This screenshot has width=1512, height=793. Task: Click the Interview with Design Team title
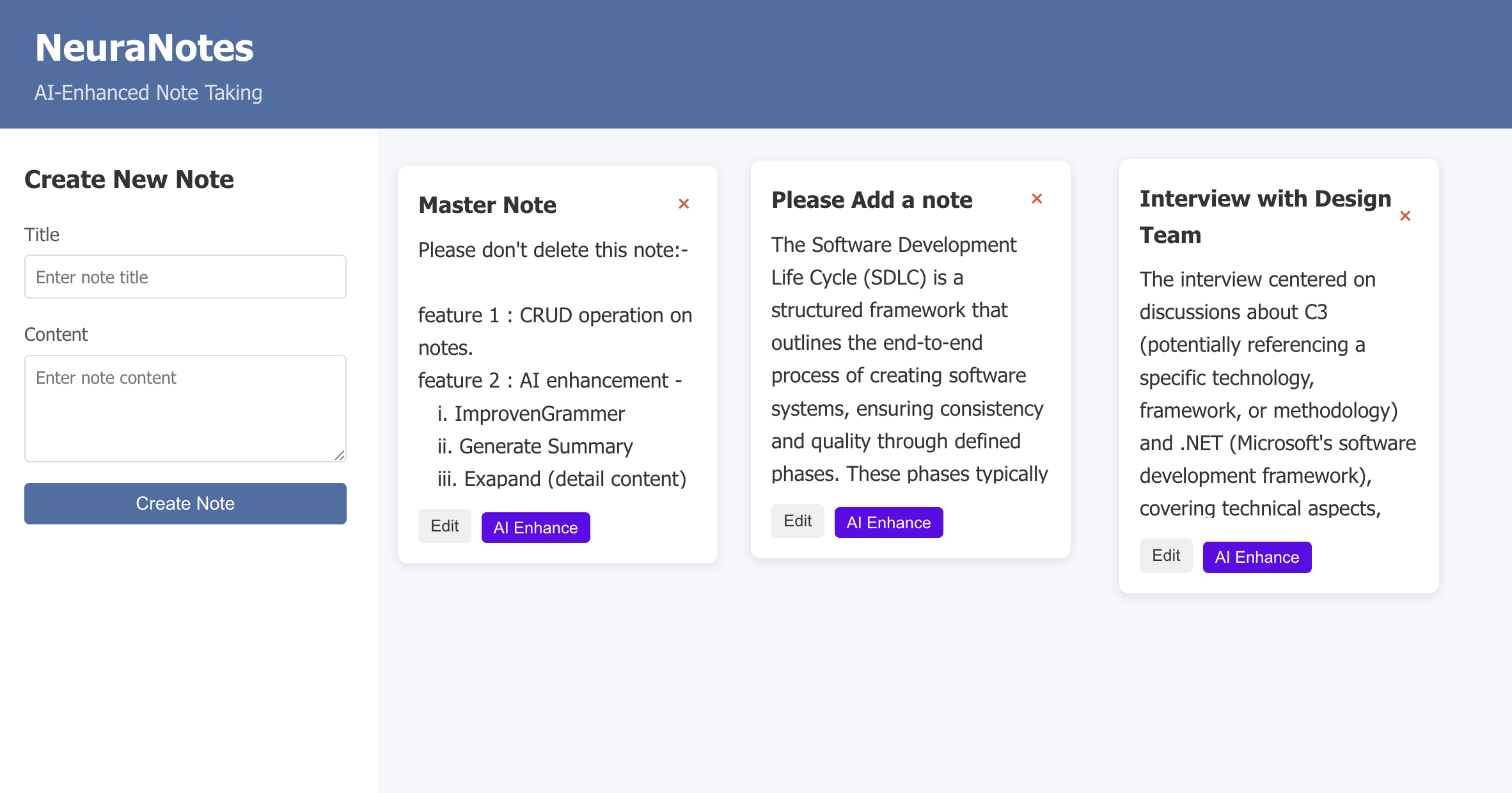click(x=1265, y=216)
